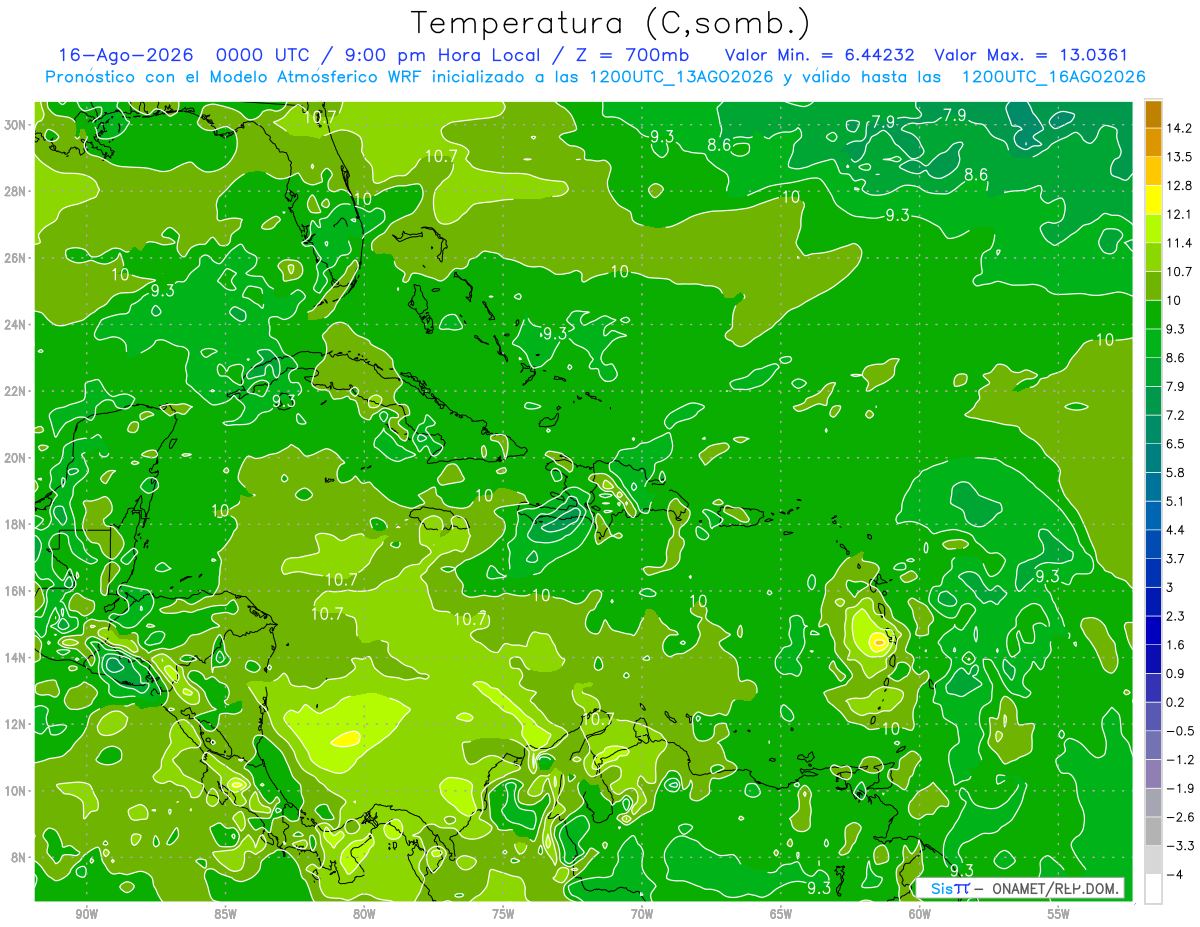Screen dimensions: 1200x927
Task: Click the "14N" latitude axis label
Action: pyautogui.click(x=17, y=658)
